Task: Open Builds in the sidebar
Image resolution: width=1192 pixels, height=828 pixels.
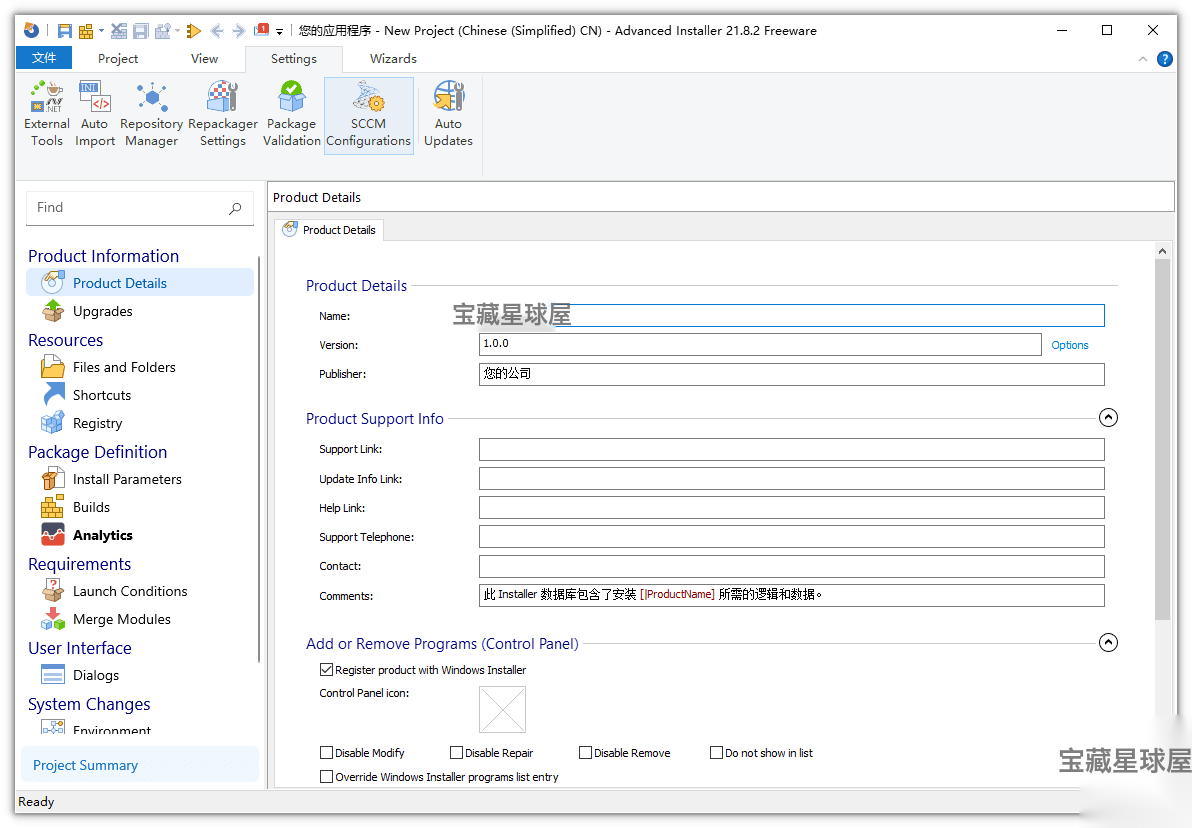Action: pos(91,507)
